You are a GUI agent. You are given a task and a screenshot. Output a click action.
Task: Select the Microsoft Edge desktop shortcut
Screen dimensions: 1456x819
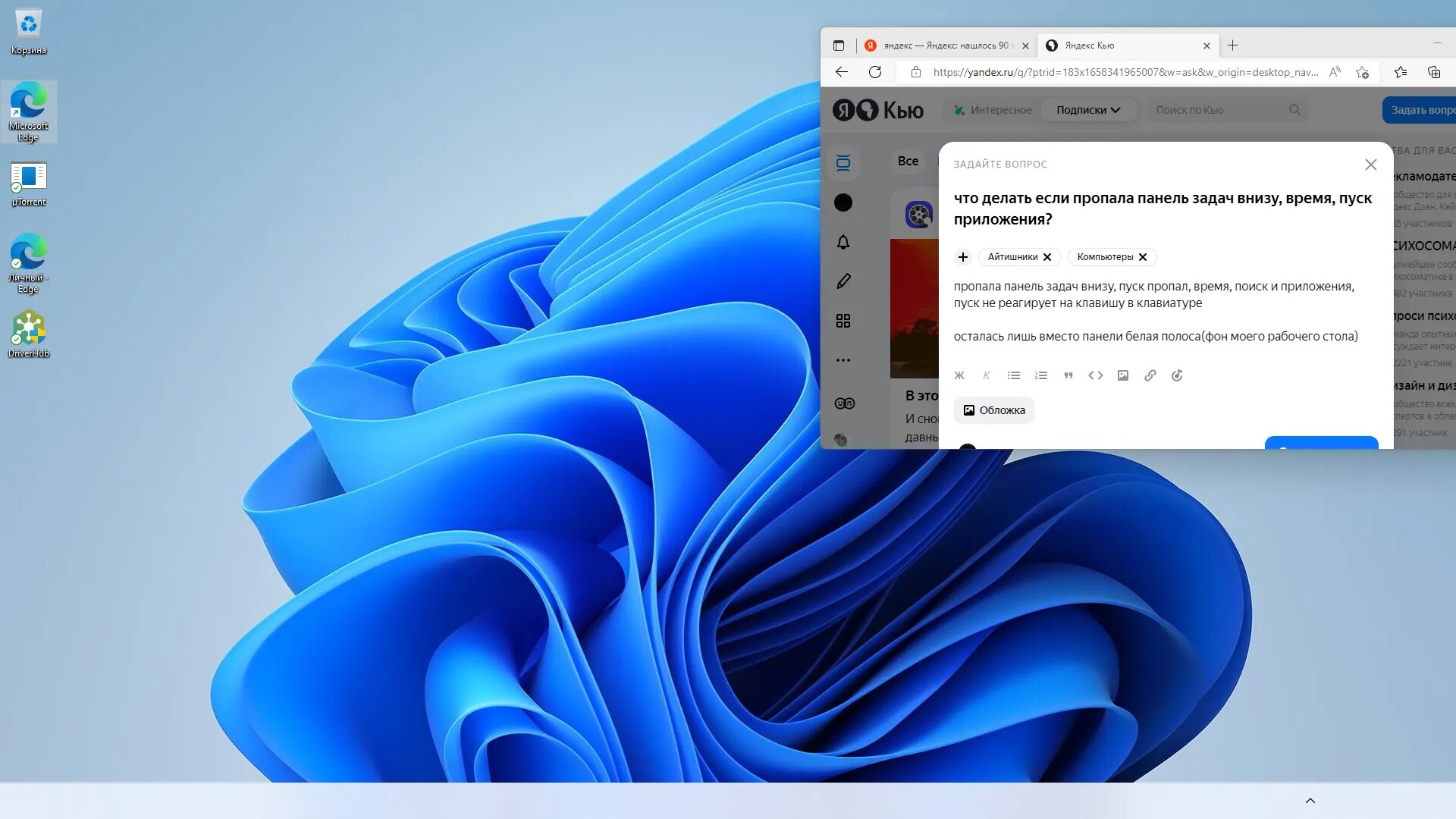[29, 112]
